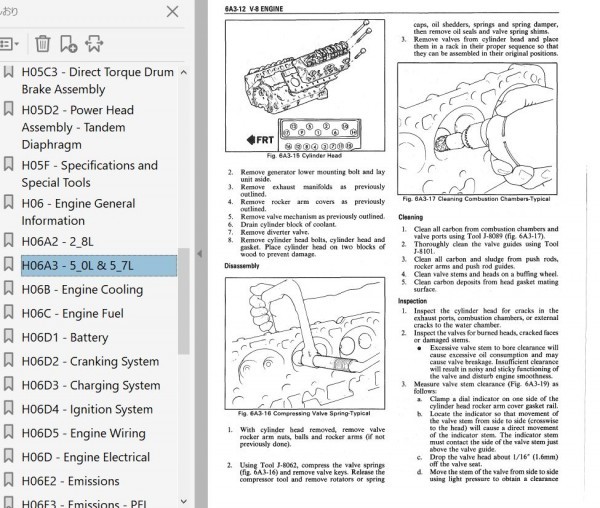
Task: Add a new bookmark
Action: (68, 44)
